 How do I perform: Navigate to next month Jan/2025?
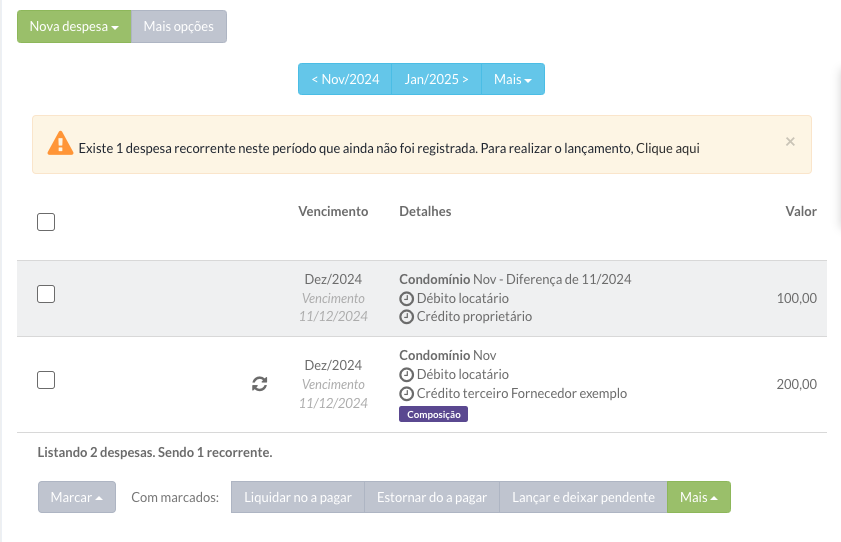click(x=437, y=80)
